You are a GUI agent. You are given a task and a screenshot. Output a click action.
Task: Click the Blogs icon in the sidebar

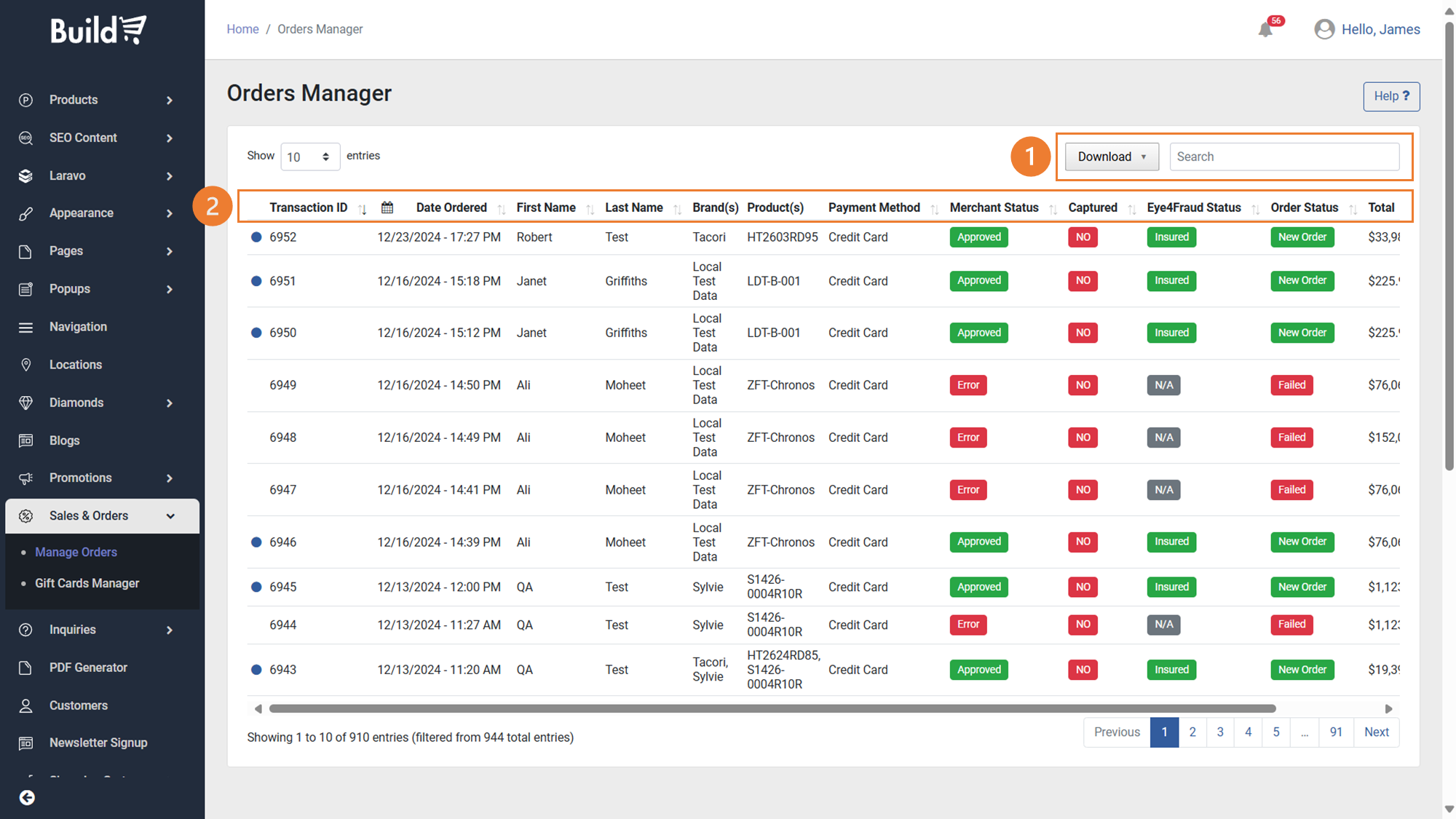[x=26, y=440]
